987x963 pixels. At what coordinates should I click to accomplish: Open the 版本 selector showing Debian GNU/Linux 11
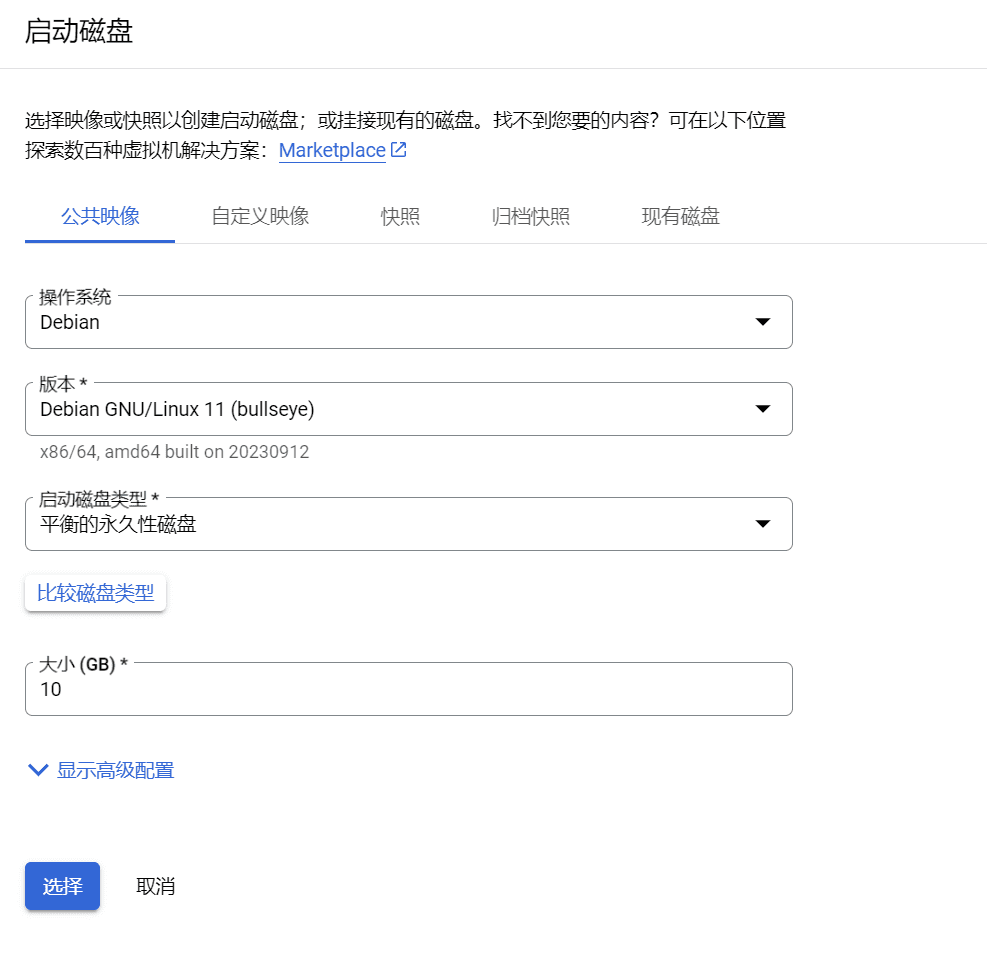400,409
